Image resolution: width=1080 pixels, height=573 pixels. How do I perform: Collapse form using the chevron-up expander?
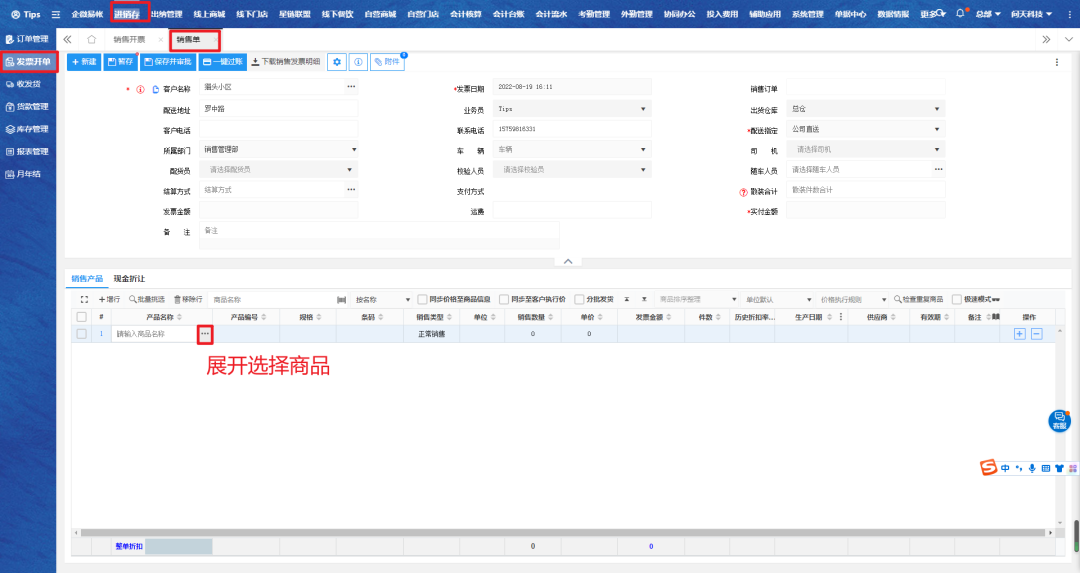click(567, 261)
